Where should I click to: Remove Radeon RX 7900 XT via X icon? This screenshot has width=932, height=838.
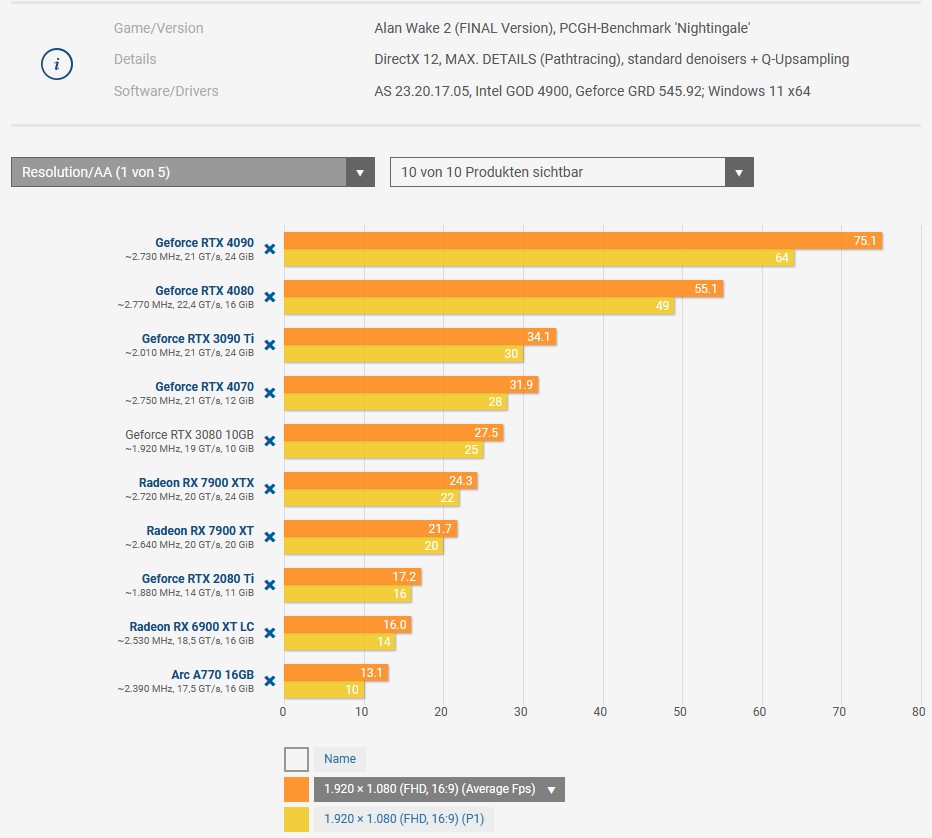click(270, 537)
